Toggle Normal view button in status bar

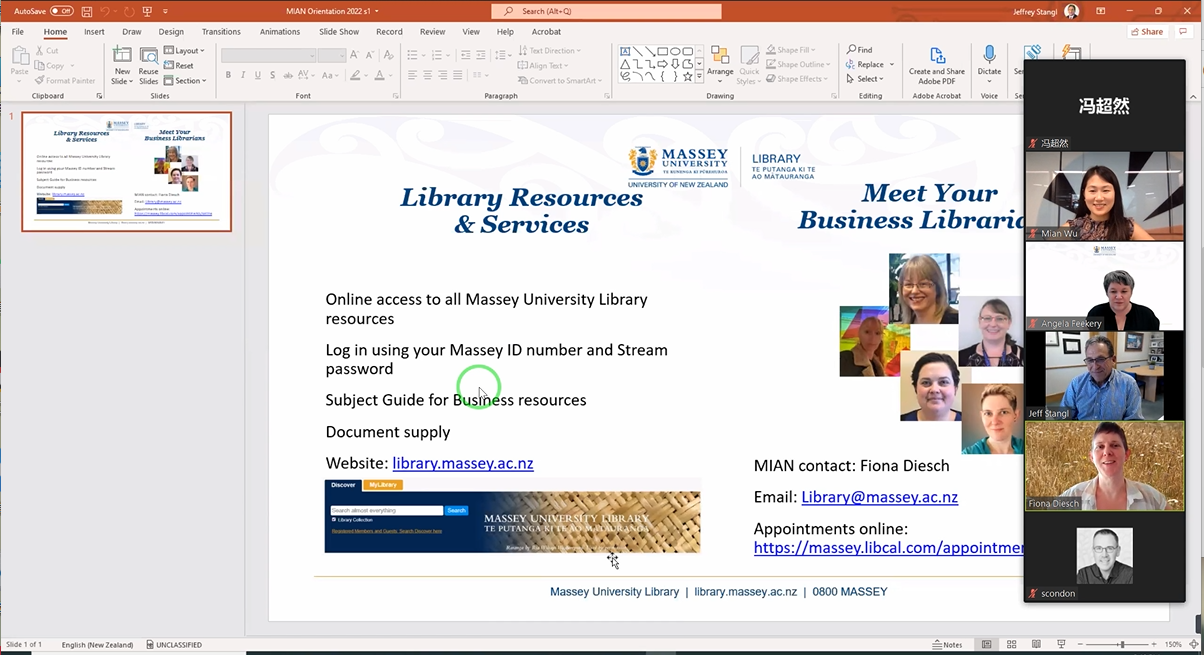click(x=986, y=645)
